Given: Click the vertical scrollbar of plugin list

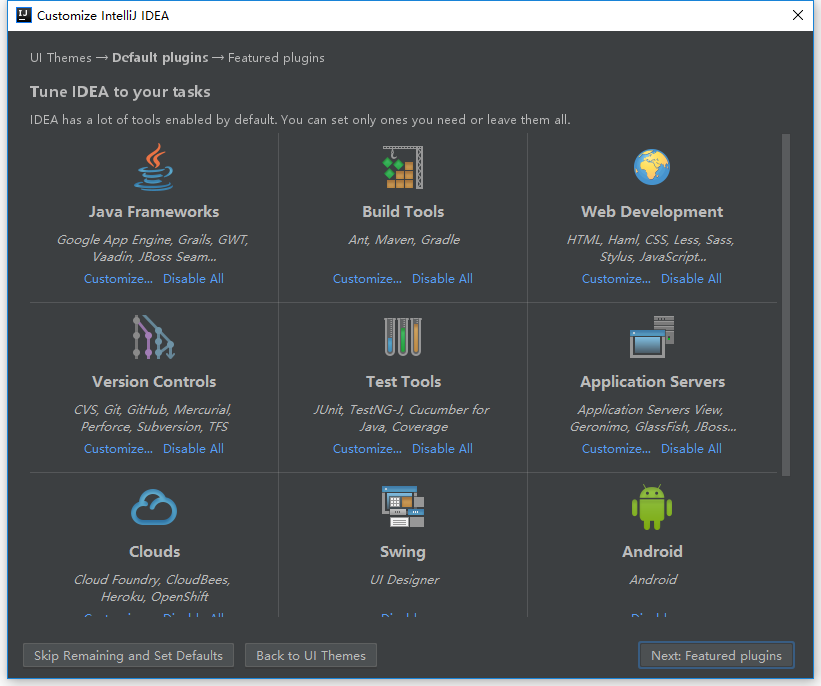Looking at the screenshot, I should coord(785,305).
